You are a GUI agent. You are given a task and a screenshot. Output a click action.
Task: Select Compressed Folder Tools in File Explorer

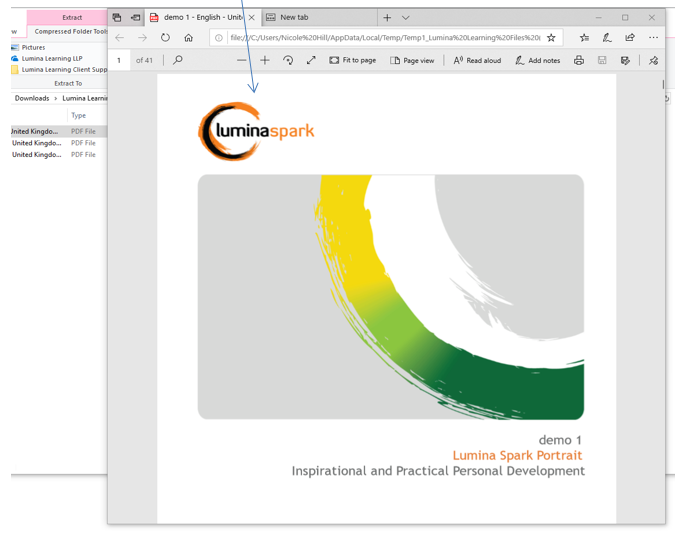71,31
